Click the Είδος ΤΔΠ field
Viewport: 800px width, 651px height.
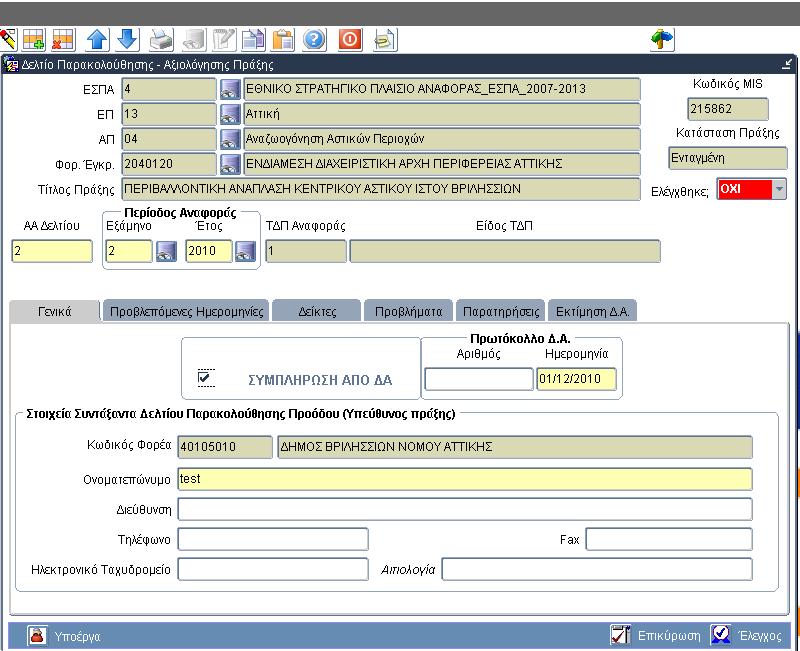(x=505, y=251)
